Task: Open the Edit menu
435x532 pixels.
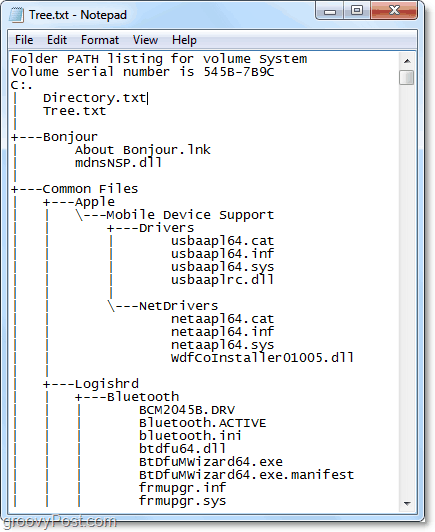Action: point(57,40)
